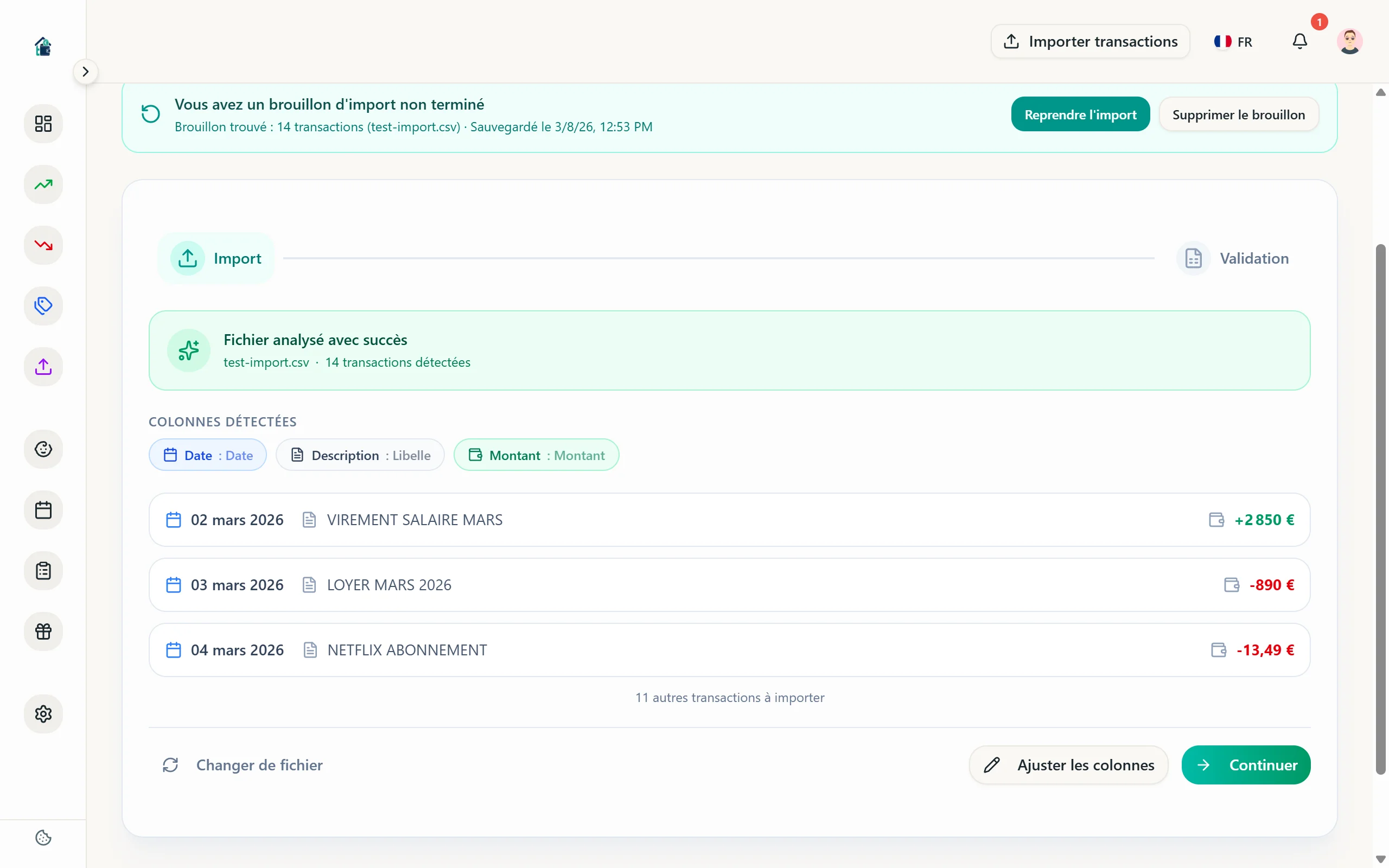Open the calendar icon in sidebar

43,510
